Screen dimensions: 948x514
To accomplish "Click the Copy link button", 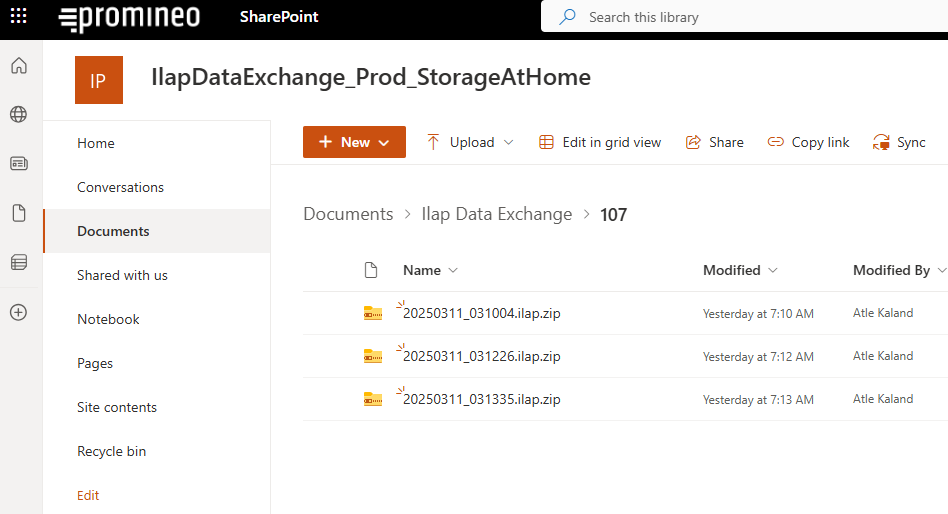I will click(808, 142).
